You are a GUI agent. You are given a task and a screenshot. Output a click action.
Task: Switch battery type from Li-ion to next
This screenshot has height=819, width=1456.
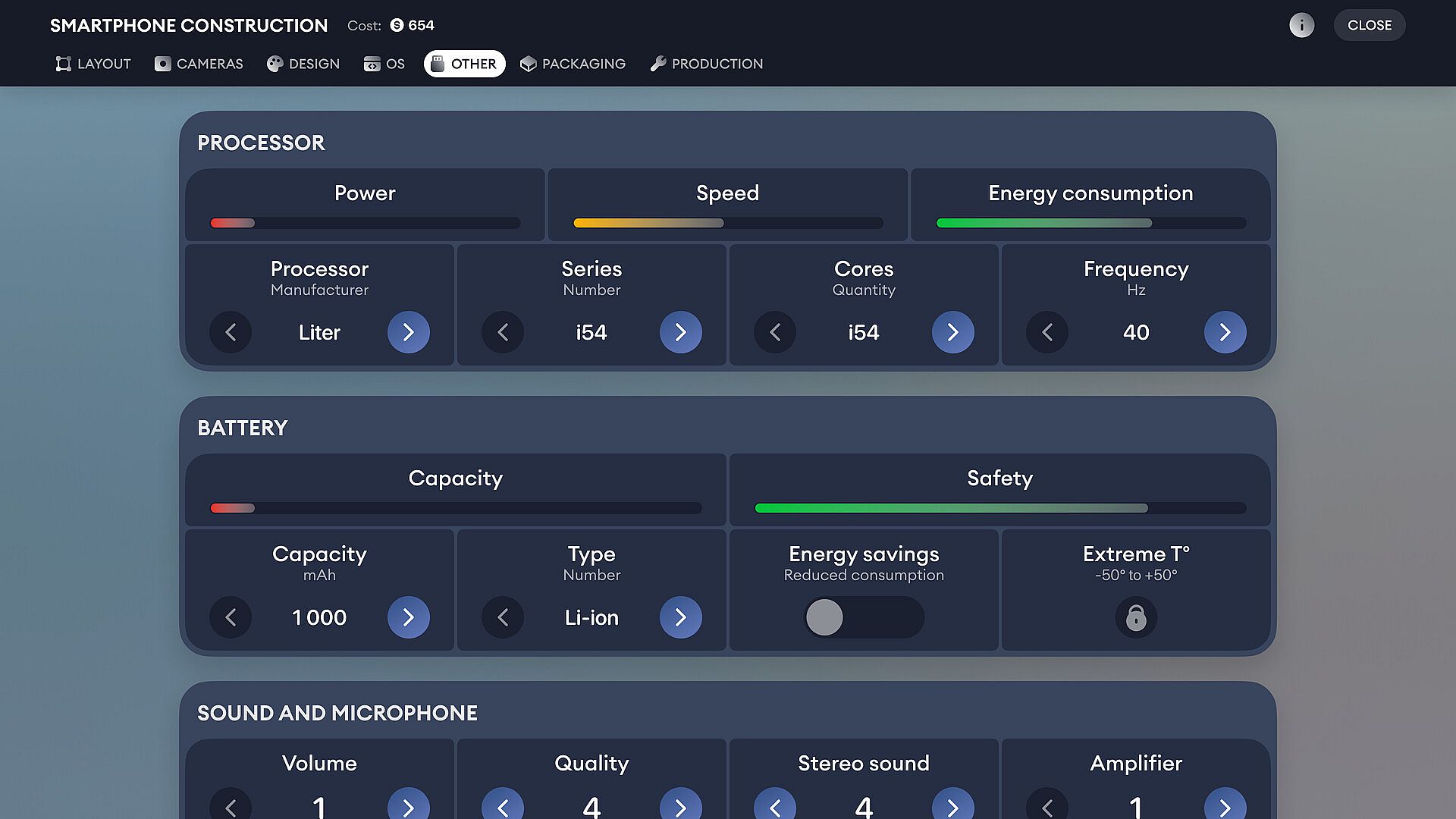[680, 617]
